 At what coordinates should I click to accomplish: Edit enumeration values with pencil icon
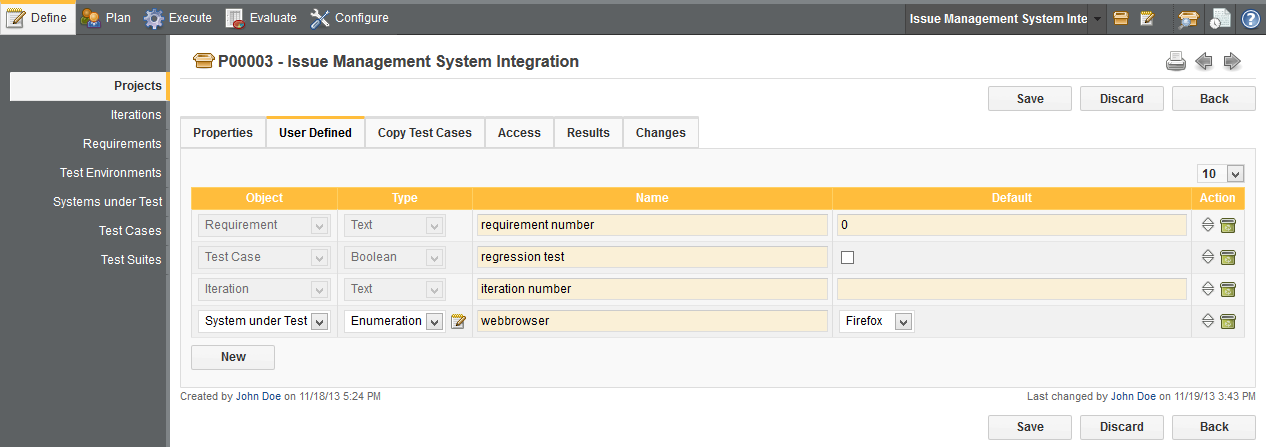(x=458, y=321)
